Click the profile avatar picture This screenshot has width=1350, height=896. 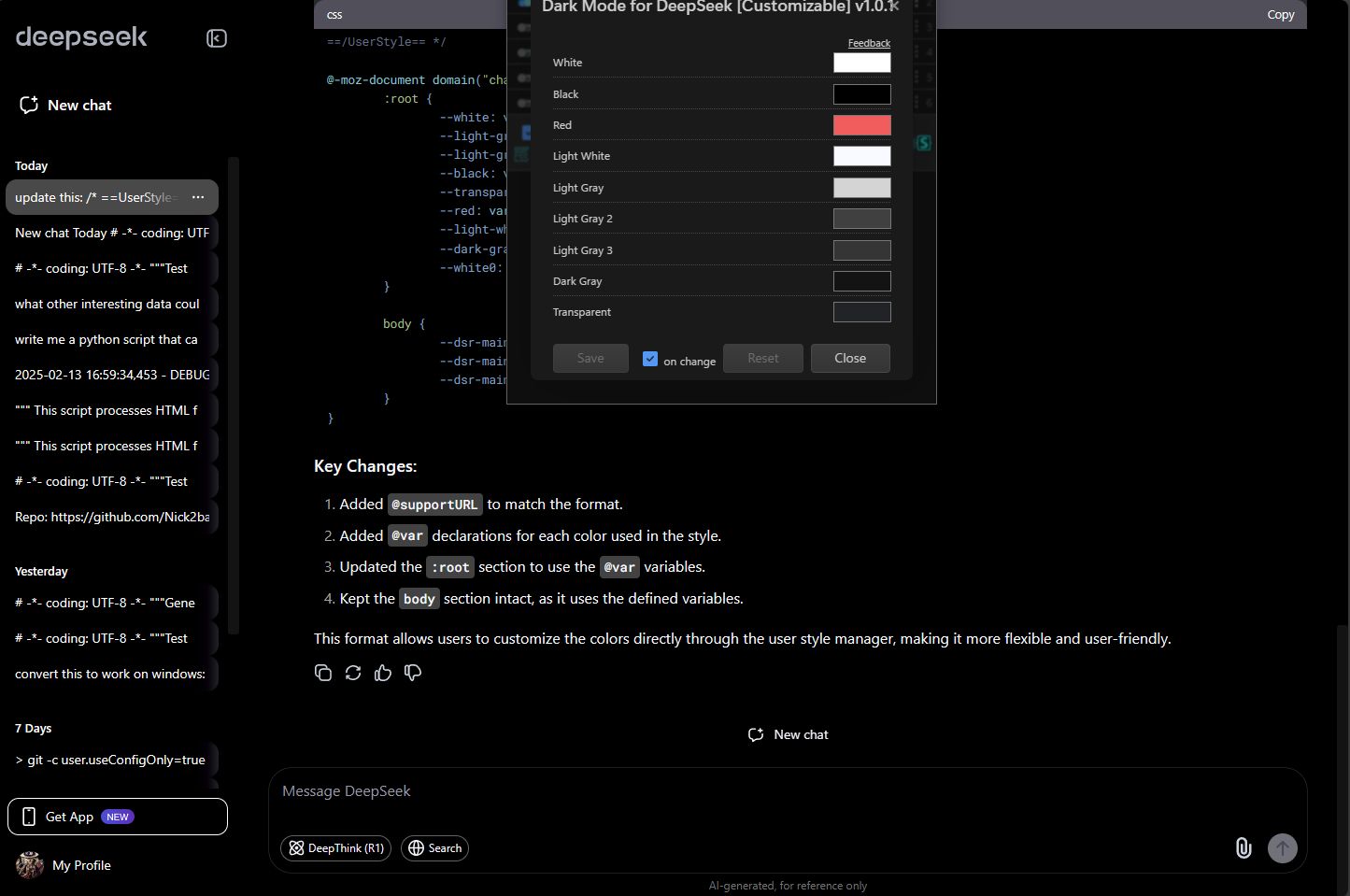click(30, 865)
